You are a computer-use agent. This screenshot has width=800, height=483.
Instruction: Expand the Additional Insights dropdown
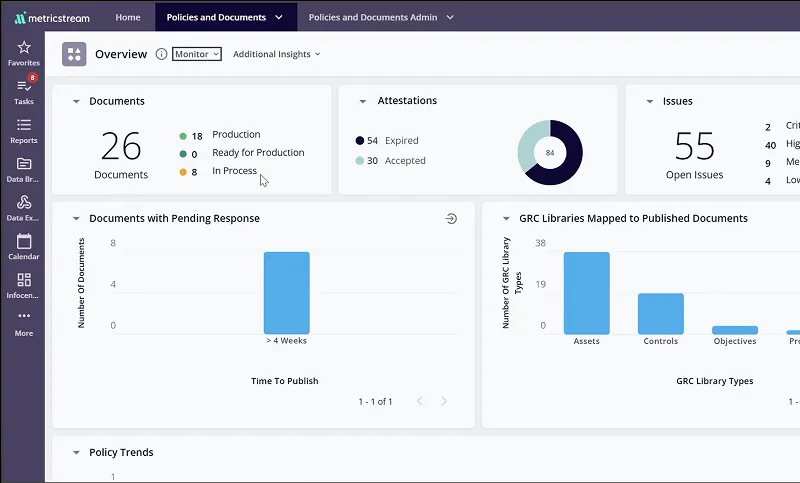click(x=277, y=54)
